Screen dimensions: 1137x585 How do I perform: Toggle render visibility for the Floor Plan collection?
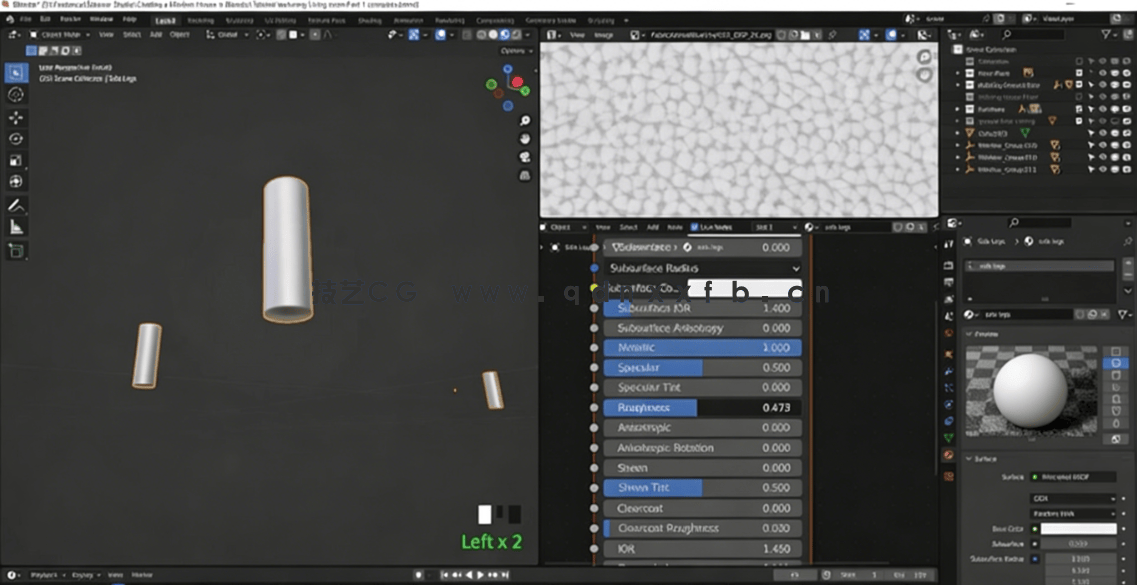(x=1126, y=74)
